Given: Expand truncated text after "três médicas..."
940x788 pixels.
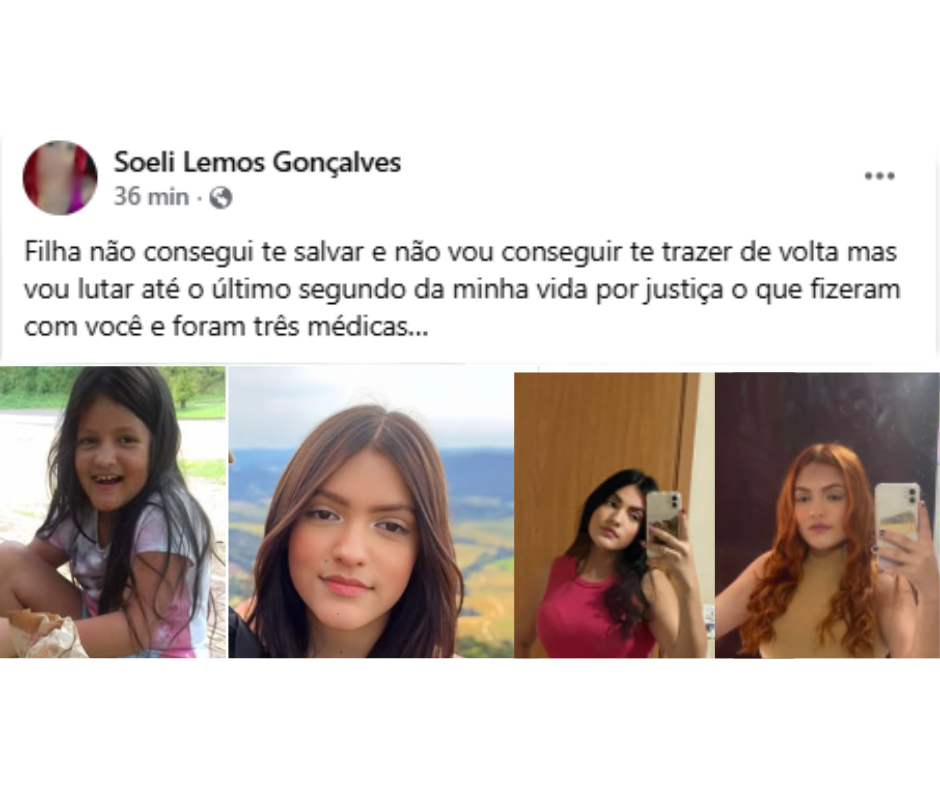Looking at the screenshot, I should point(418,327).
